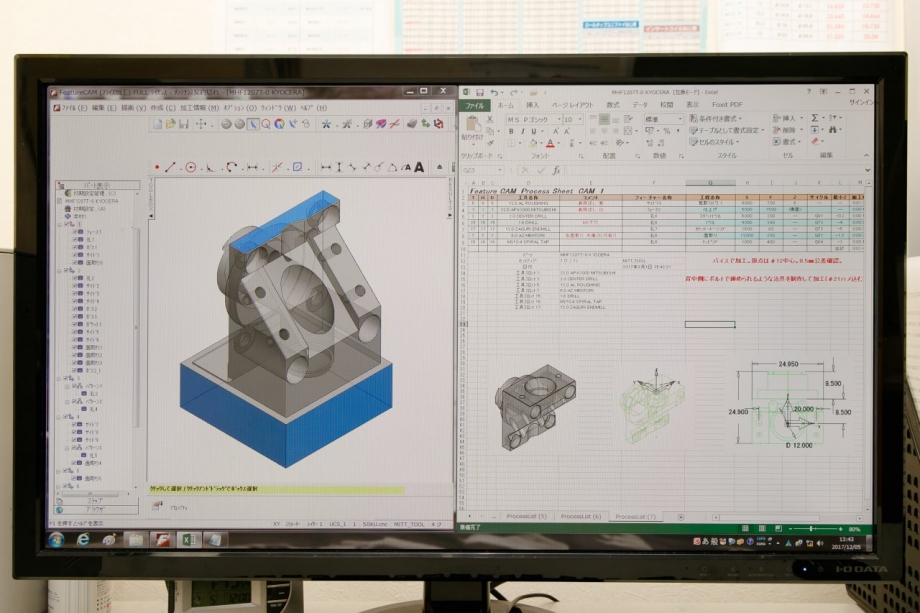Select the red point geometry tool
This screenshot has width=920, height=613.
tap(157, 167)
